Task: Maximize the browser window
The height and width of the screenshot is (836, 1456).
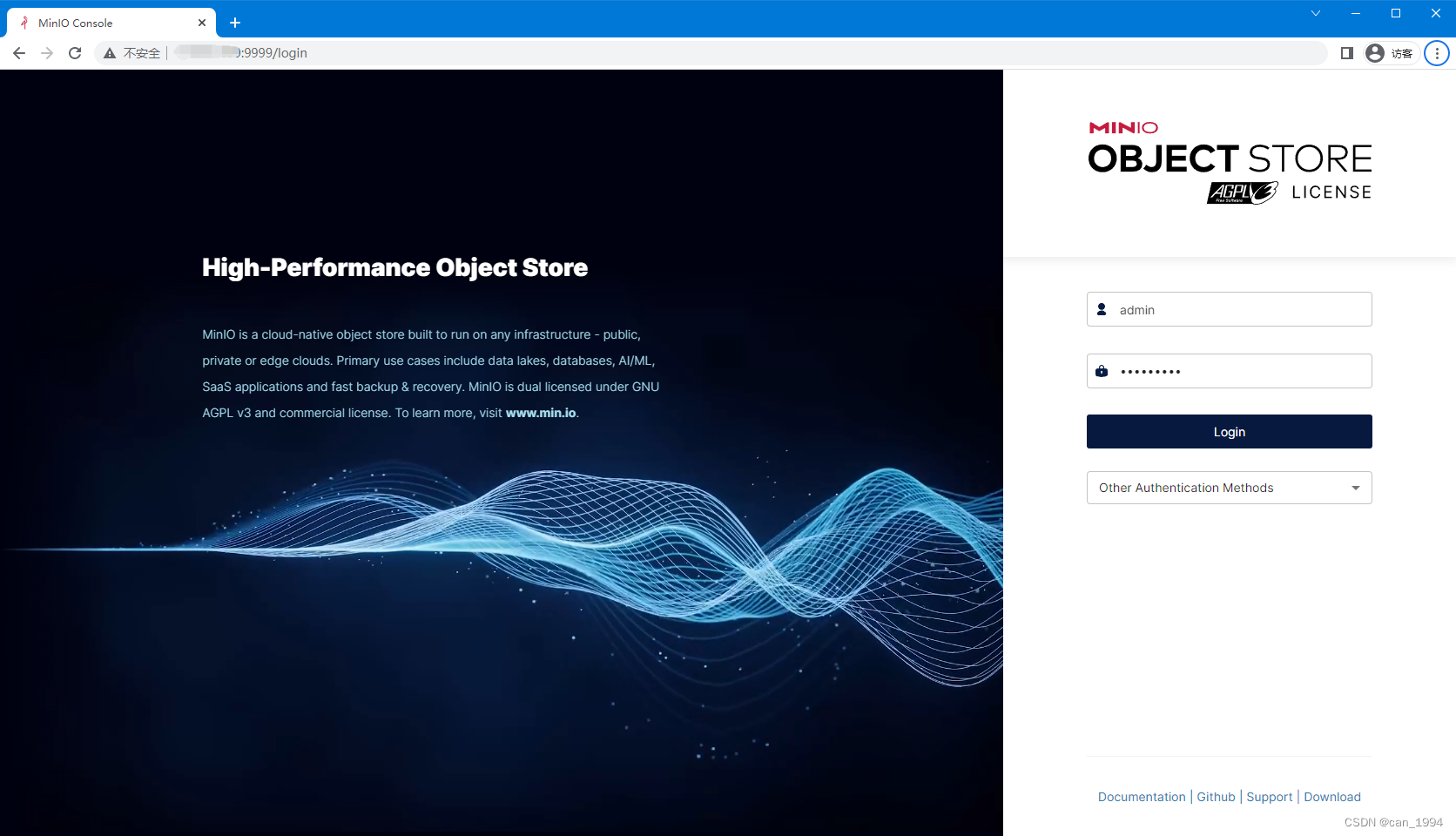Action: point(1396,13)
